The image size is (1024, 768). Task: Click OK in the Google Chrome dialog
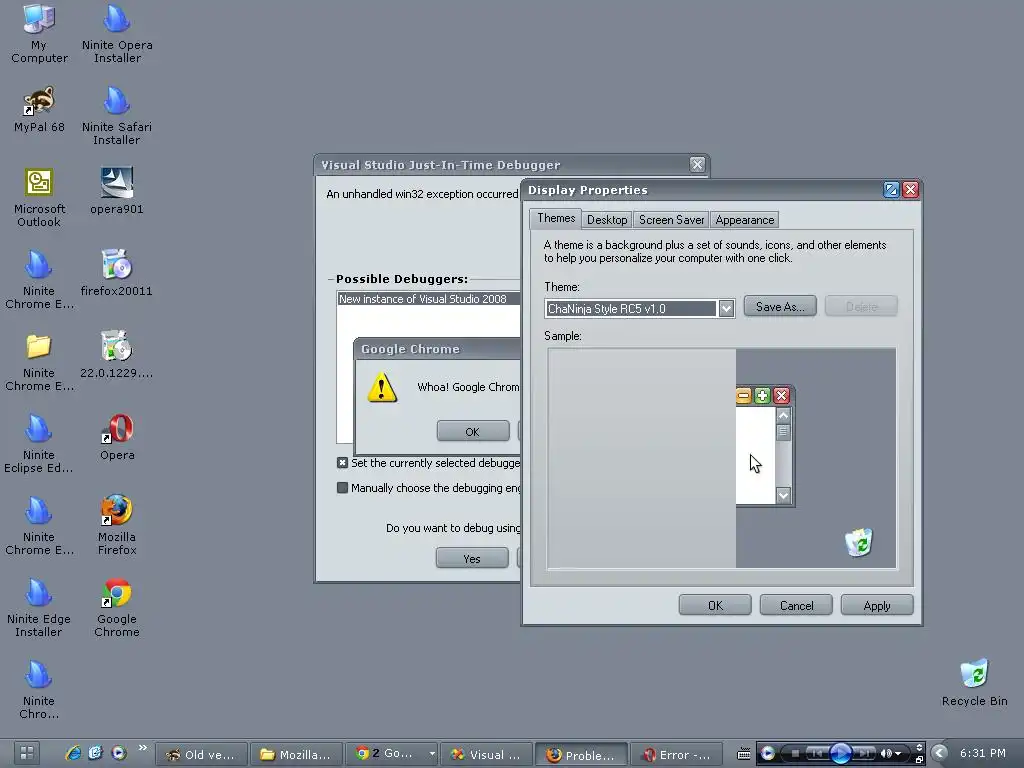click(x=473, y=432)
